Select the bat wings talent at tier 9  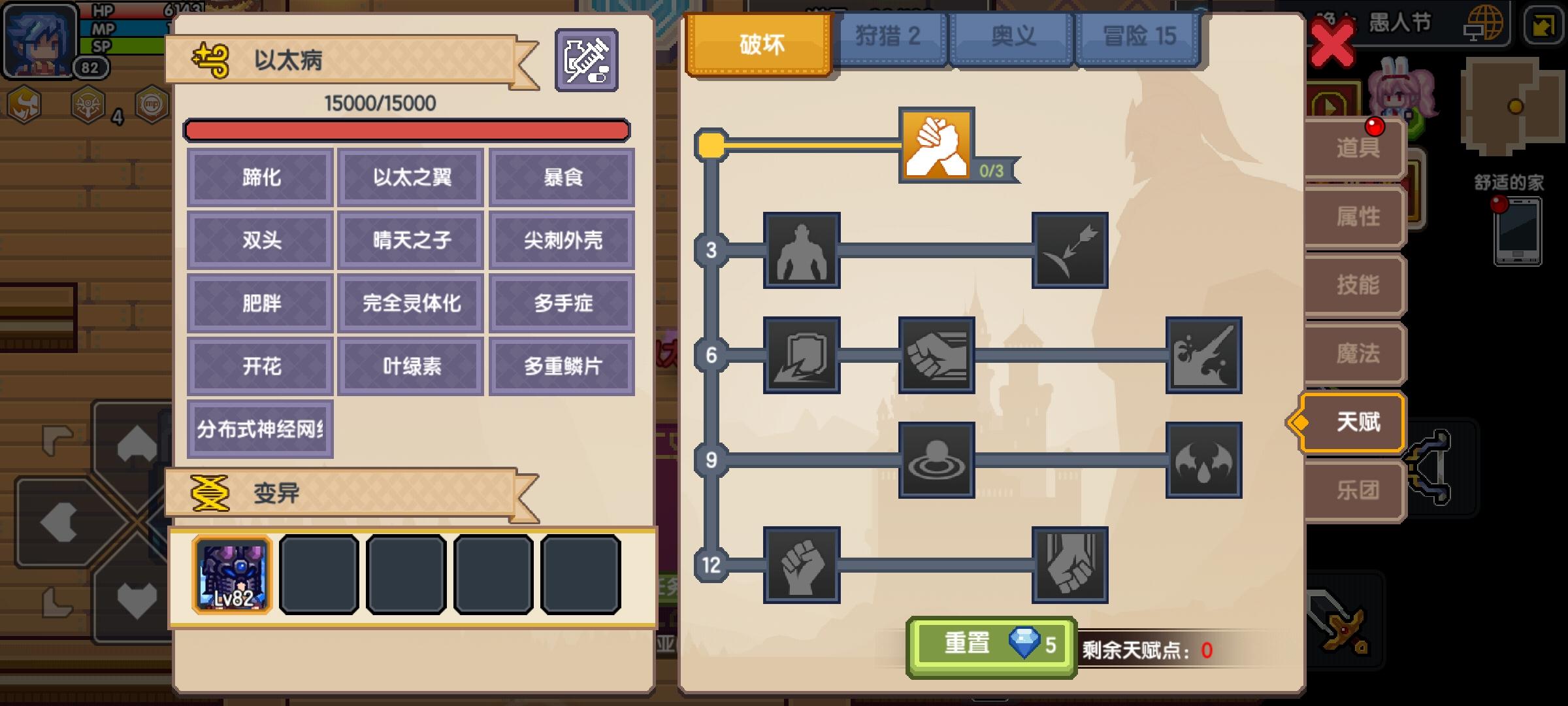[x=1203, y=460]
